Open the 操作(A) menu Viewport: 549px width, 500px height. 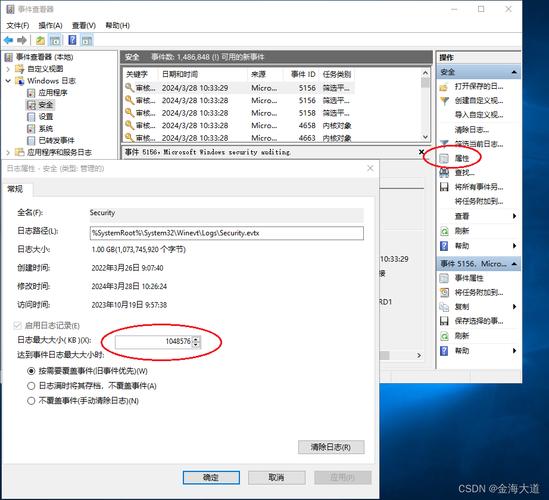(50, 25)
